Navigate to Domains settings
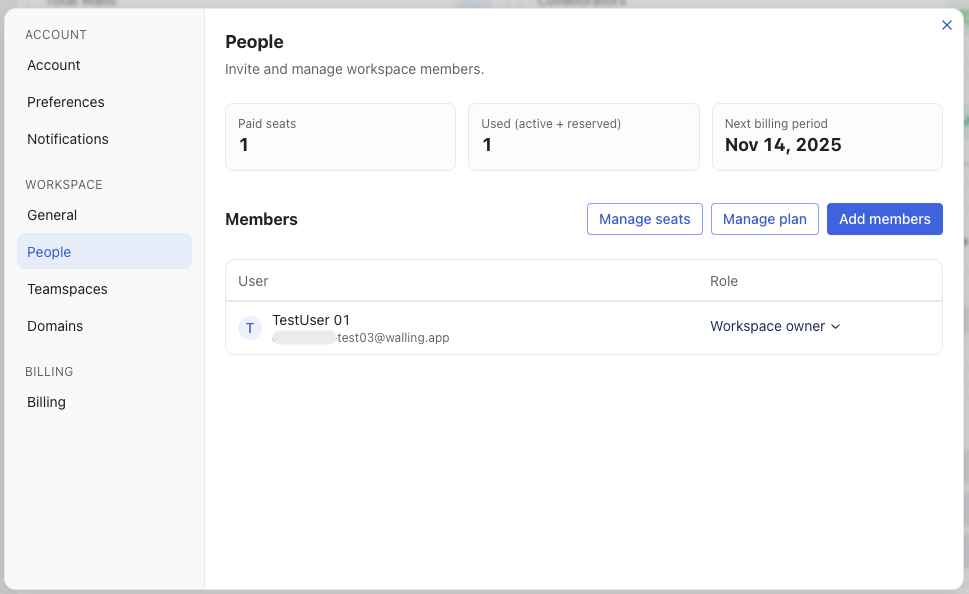The width and height of the screenshot is (969, 594). point(55,326)
